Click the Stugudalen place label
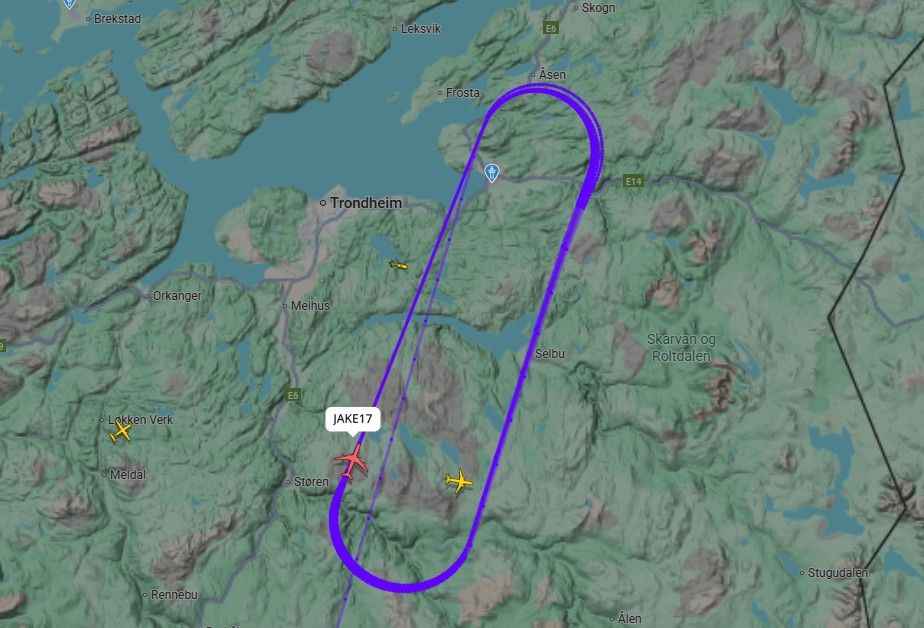 (x=837, y=573)
